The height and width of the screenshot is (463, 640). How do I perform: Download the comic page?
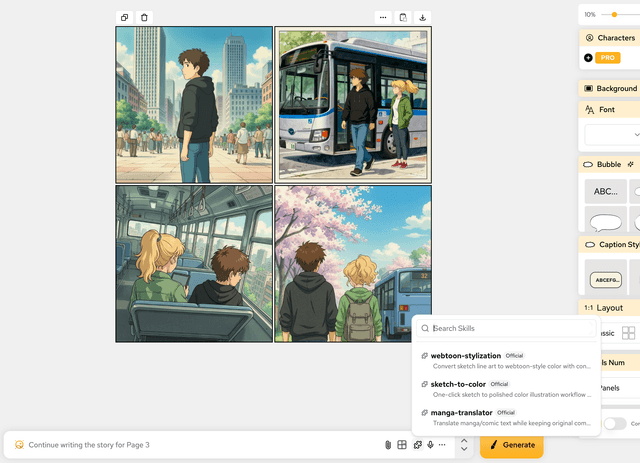point(423,17)
